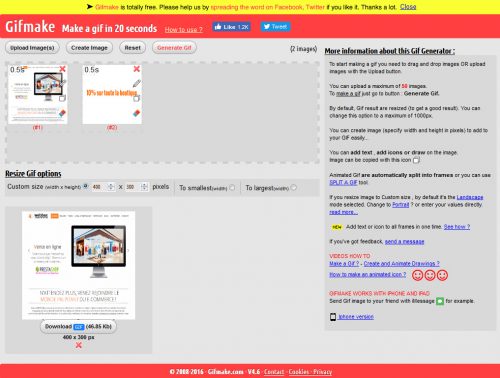Select the To largest width radio button
The height and width of the screenshot is (378, 500).
294,188
